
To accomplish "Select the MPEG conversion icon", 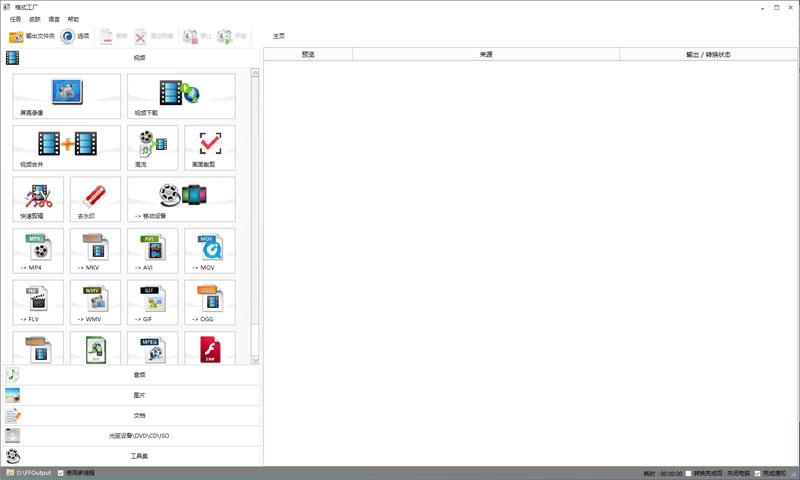I will (153, 348).
